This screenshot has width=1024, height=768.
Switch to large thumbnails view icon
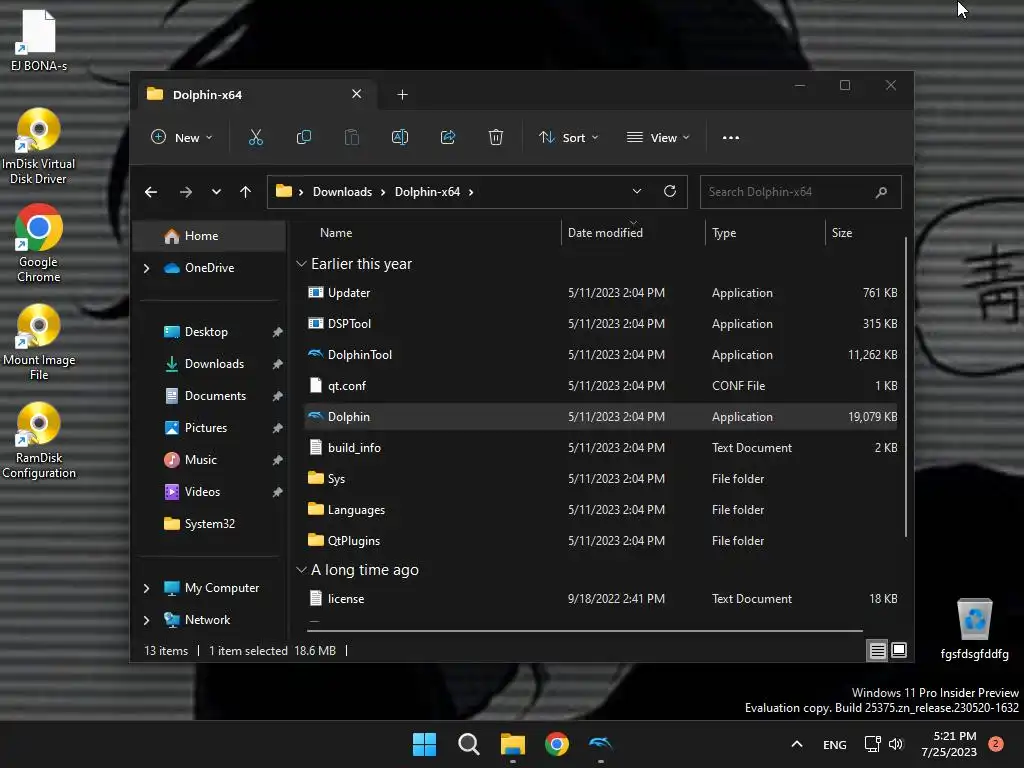899,650
